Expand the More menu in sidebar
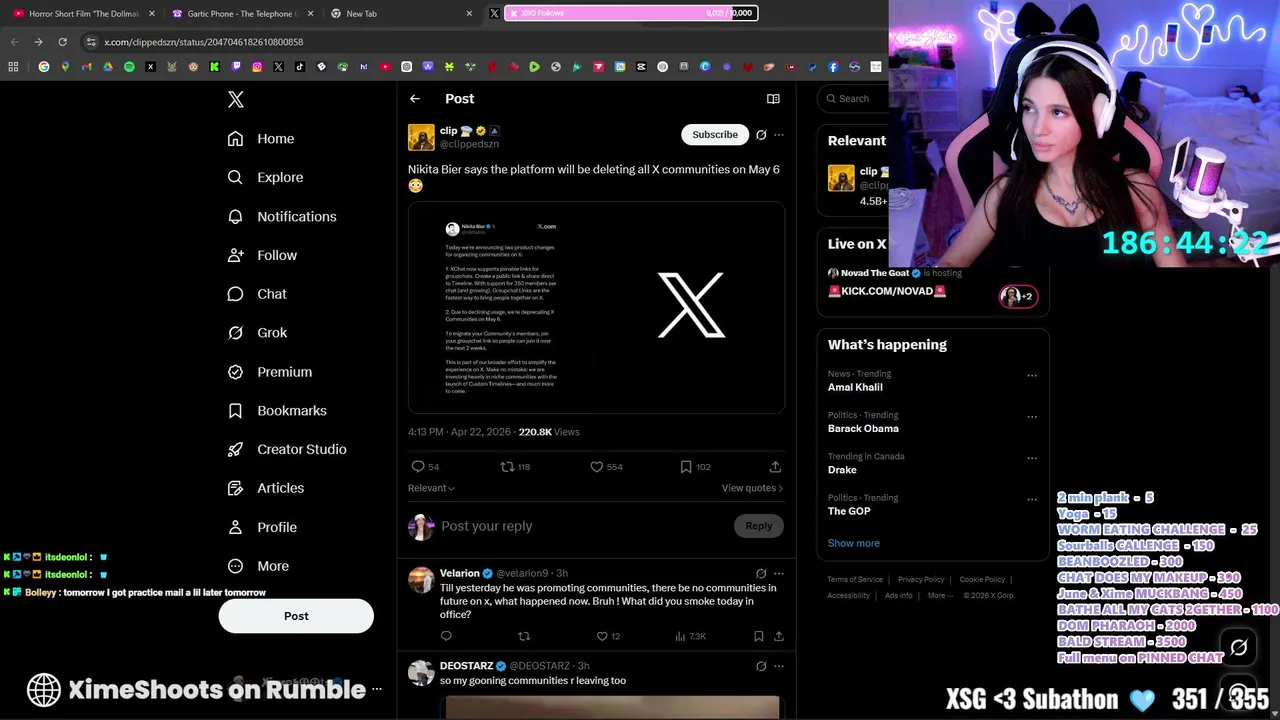The width and height of the screenshot is (1280, 720). click(258, 566)
